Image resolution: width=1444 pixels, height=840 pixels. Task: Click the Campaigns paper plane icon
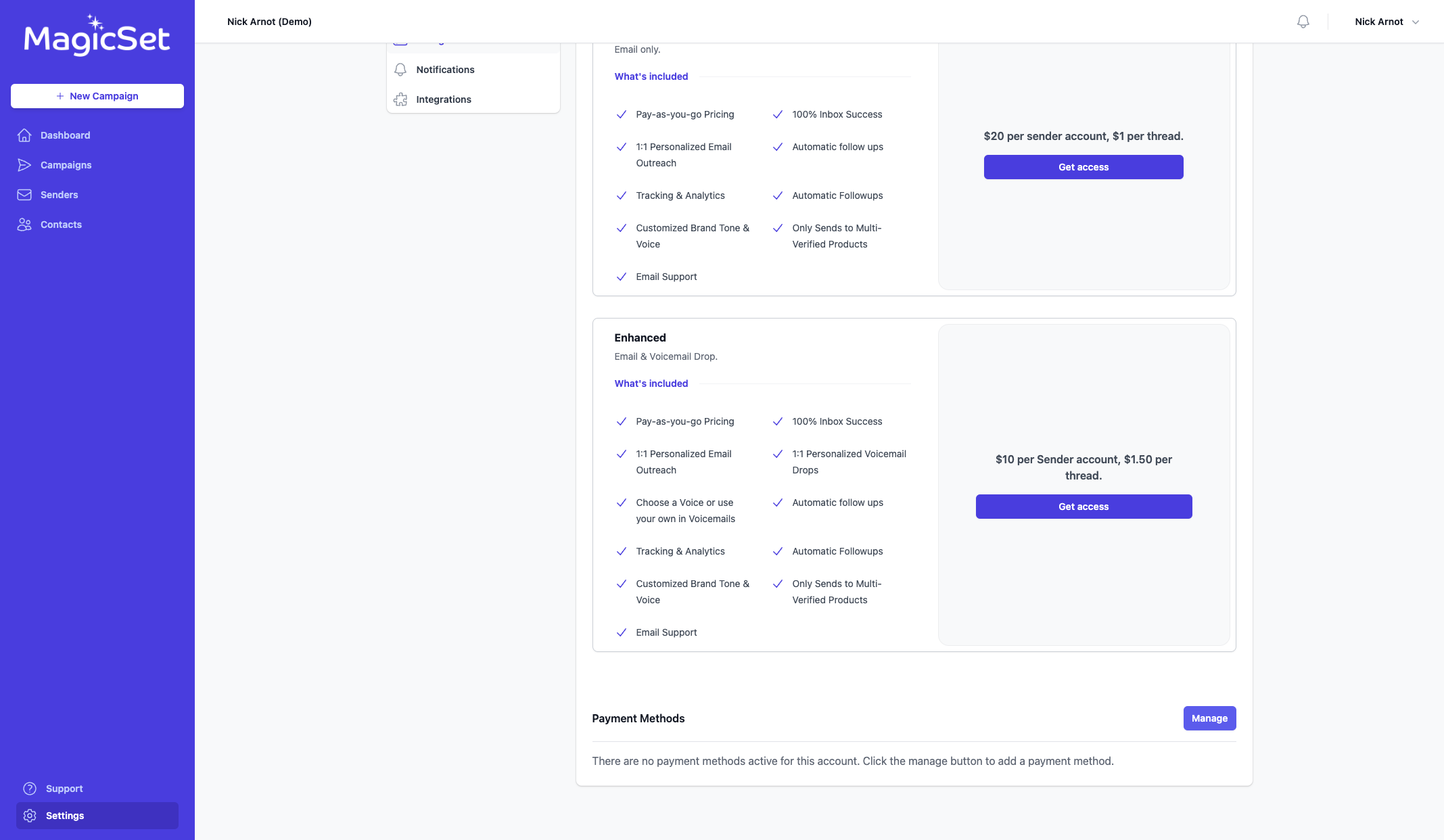pos(24,165)
